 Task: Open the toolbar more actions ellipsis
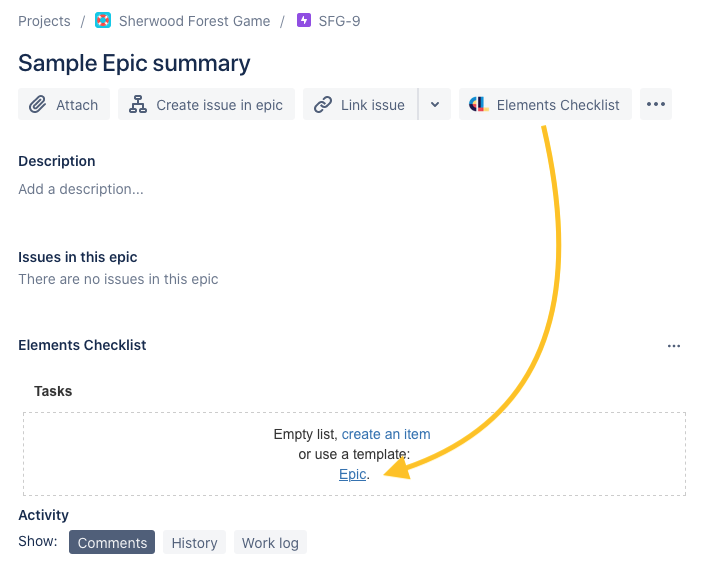click(x=655, y=104)
